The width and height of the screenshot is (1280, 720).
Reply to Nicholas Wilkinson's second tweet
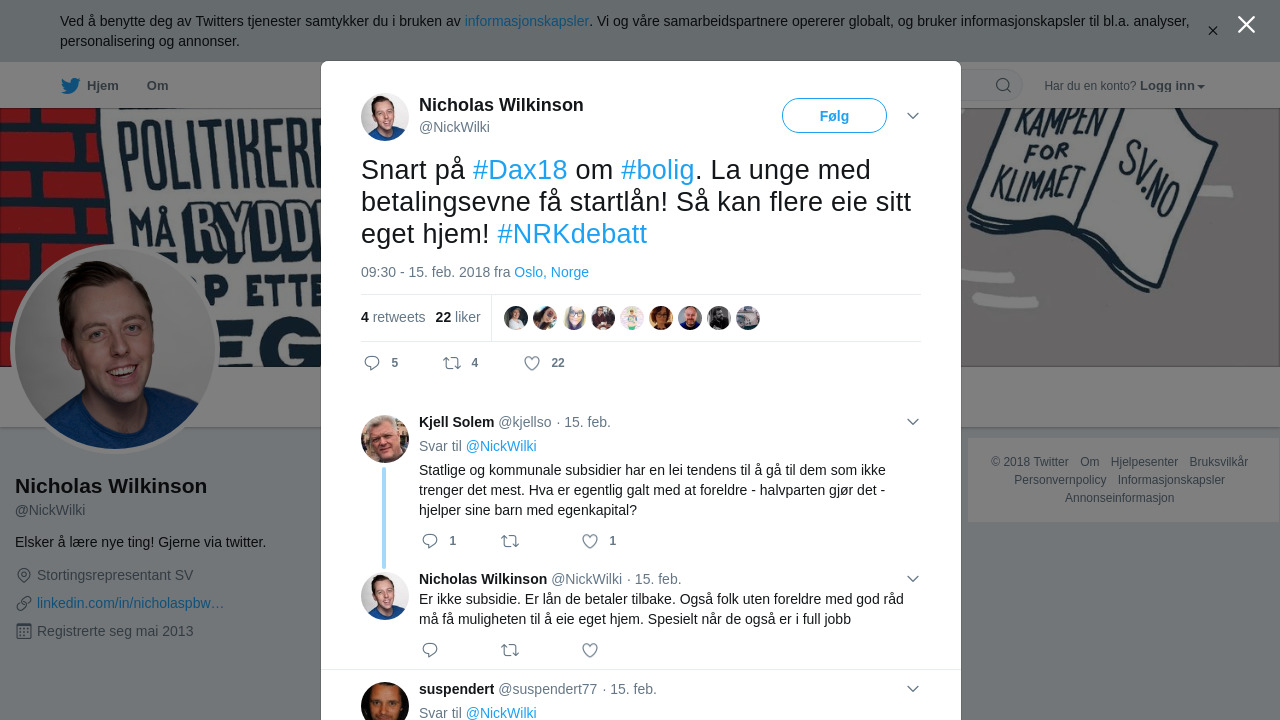(x=430, y=650)
